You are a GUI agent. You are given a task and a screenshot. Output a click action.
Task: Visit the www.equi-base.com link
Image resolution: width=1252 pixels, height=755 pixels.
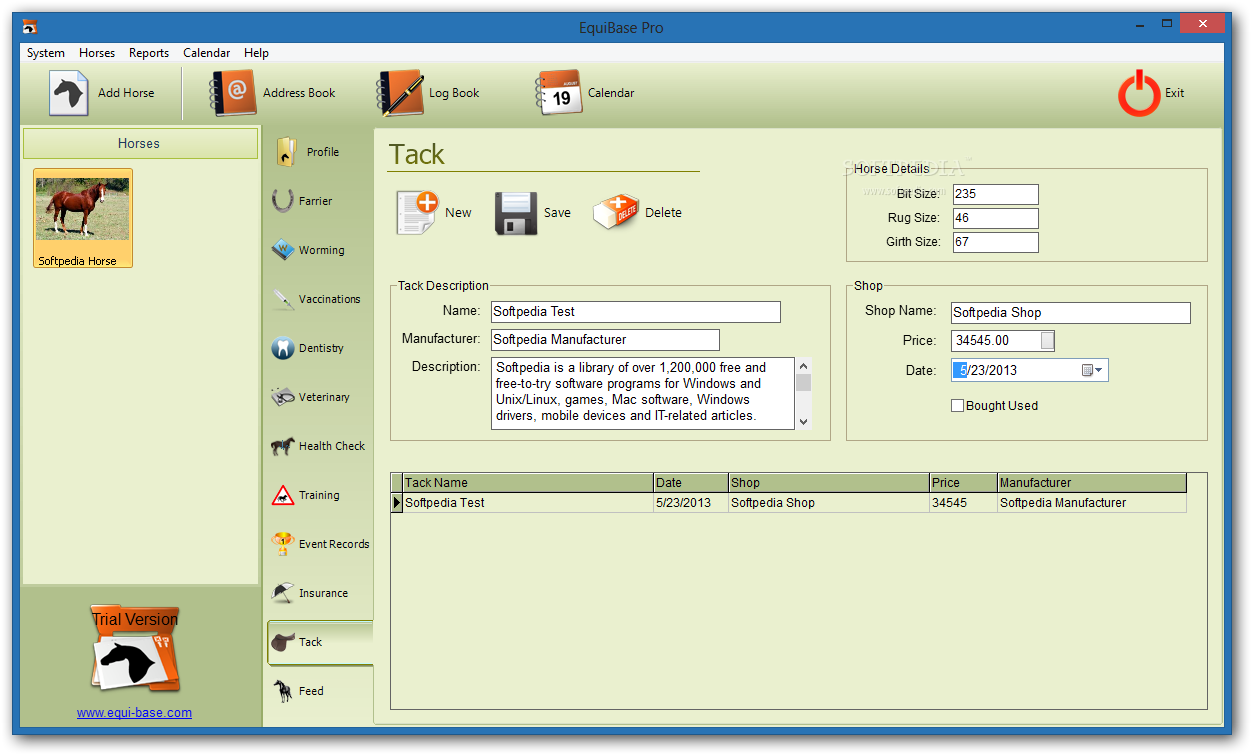click(134, 713)
